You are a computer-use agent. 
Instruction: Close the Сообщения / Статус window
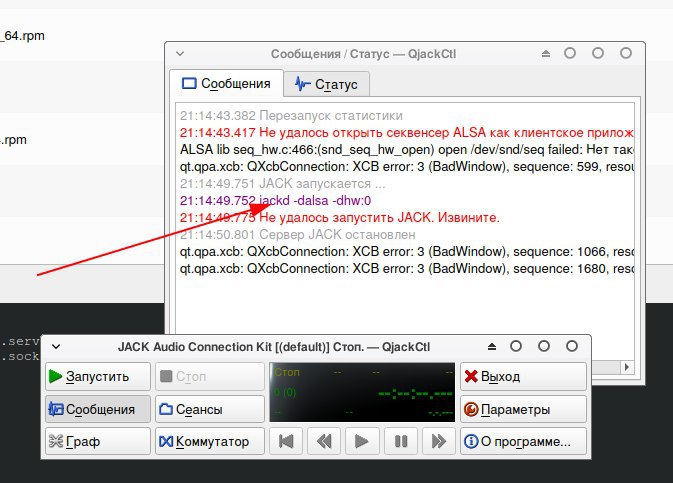pyautogui.click(x=626, y=53)
